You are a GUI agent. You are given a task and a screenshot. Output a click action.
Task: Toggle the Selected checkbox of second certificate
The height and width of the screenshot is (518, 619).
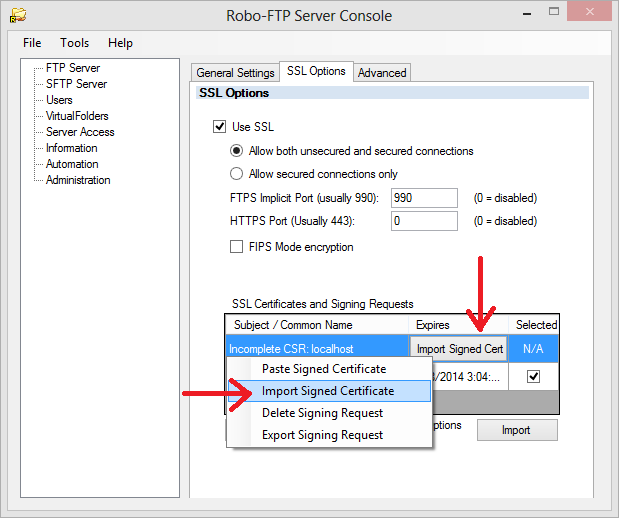pos(533,377)
